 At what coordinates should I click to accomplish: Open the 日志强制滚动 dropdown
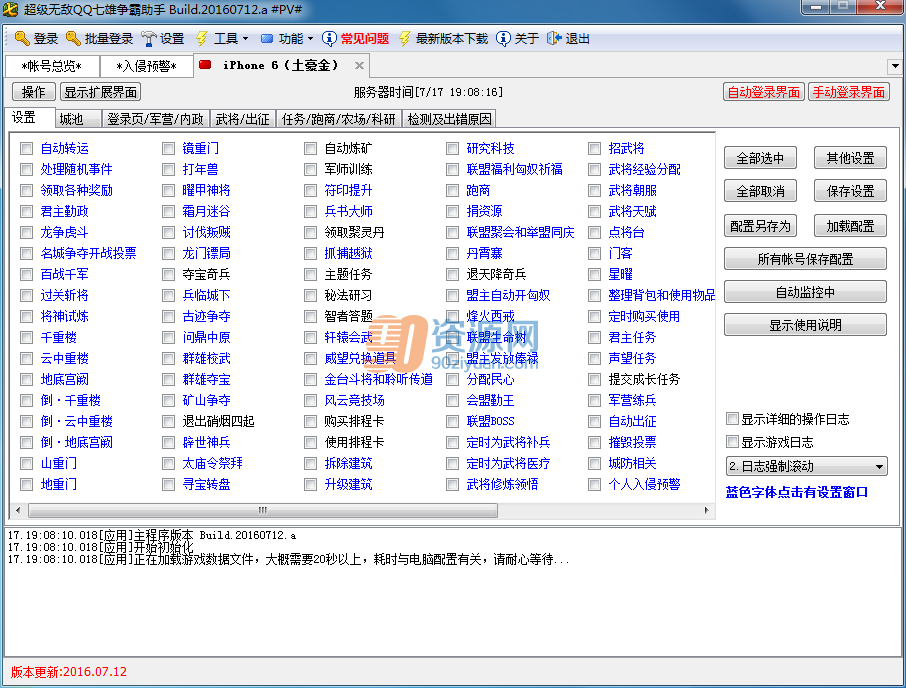coord(807,466)
